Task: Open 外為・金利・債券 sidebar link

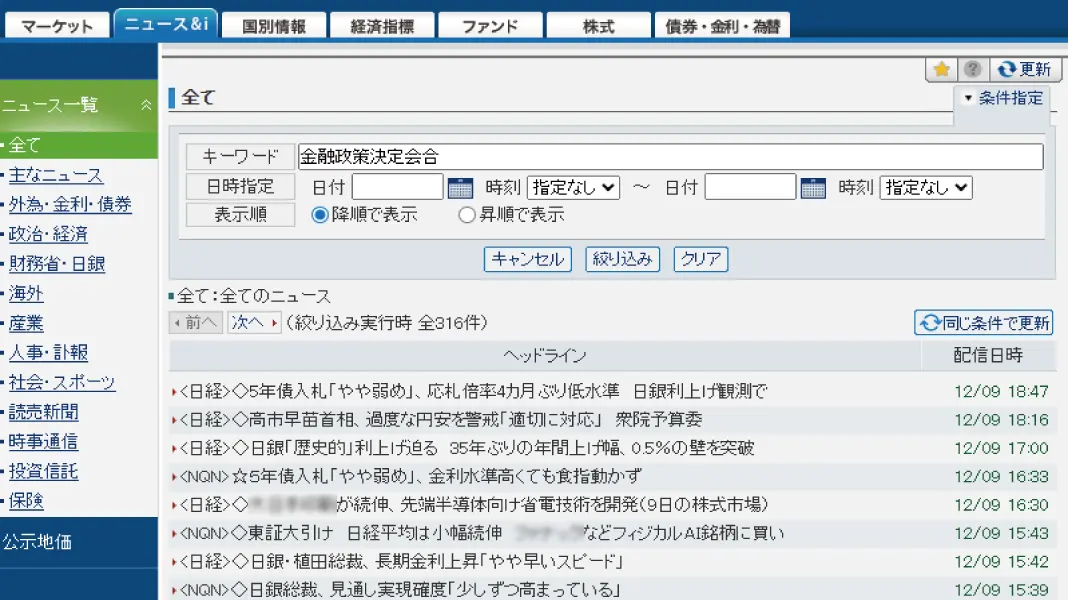Action: click(70, 204)
